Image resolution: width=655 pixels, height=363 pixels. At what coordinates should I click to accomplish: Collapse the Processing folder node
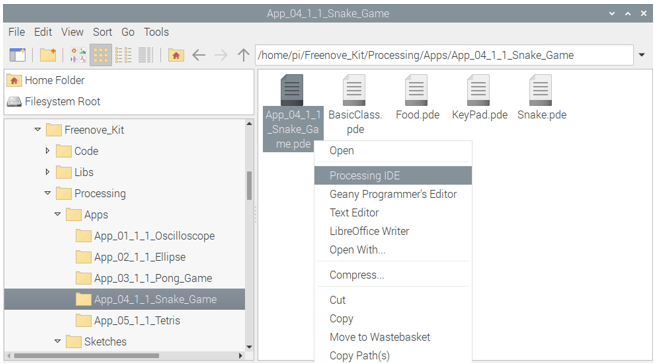pos(48,193)
